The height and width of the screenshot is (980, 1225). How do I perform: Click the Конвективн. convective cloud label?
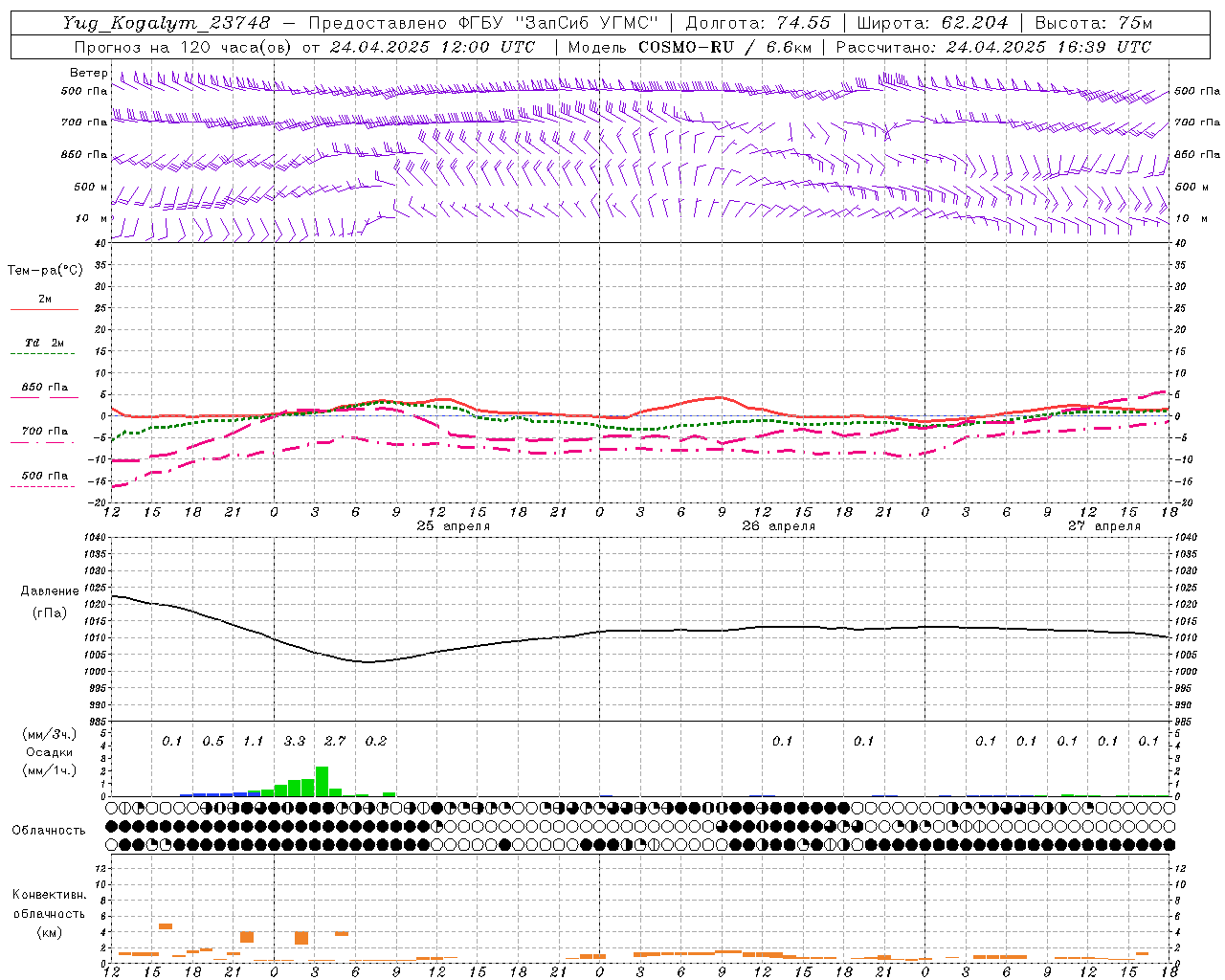[x=50, y=895]
